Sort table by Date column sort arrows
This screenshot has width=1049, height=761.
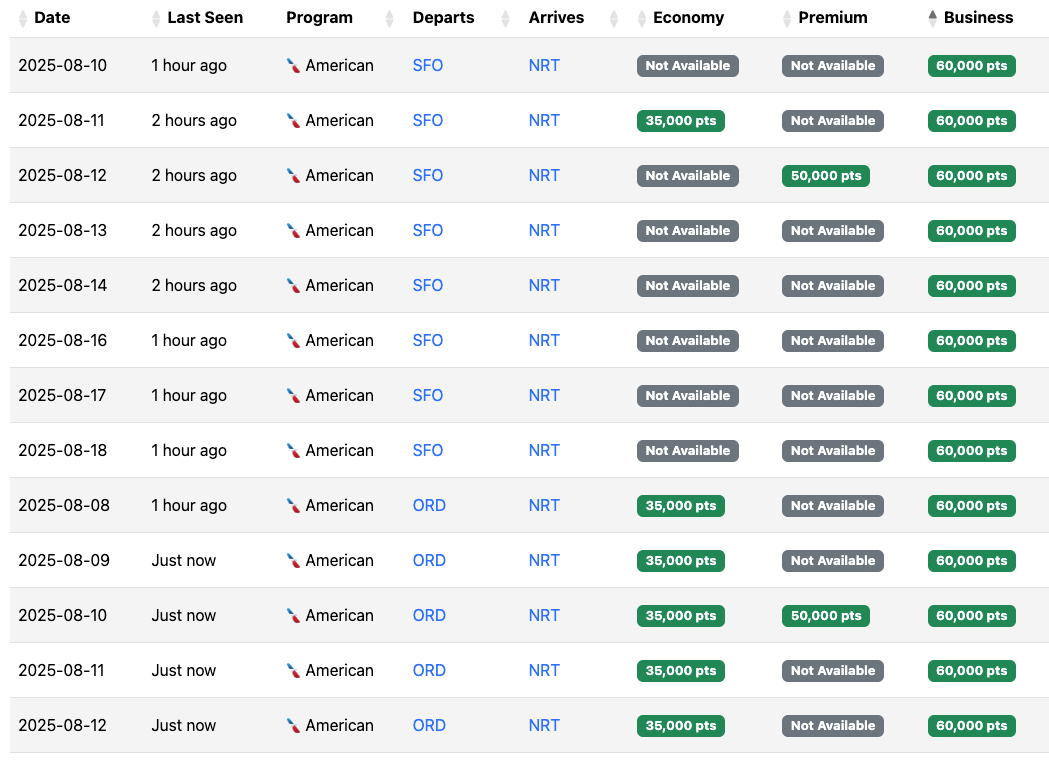23,19
